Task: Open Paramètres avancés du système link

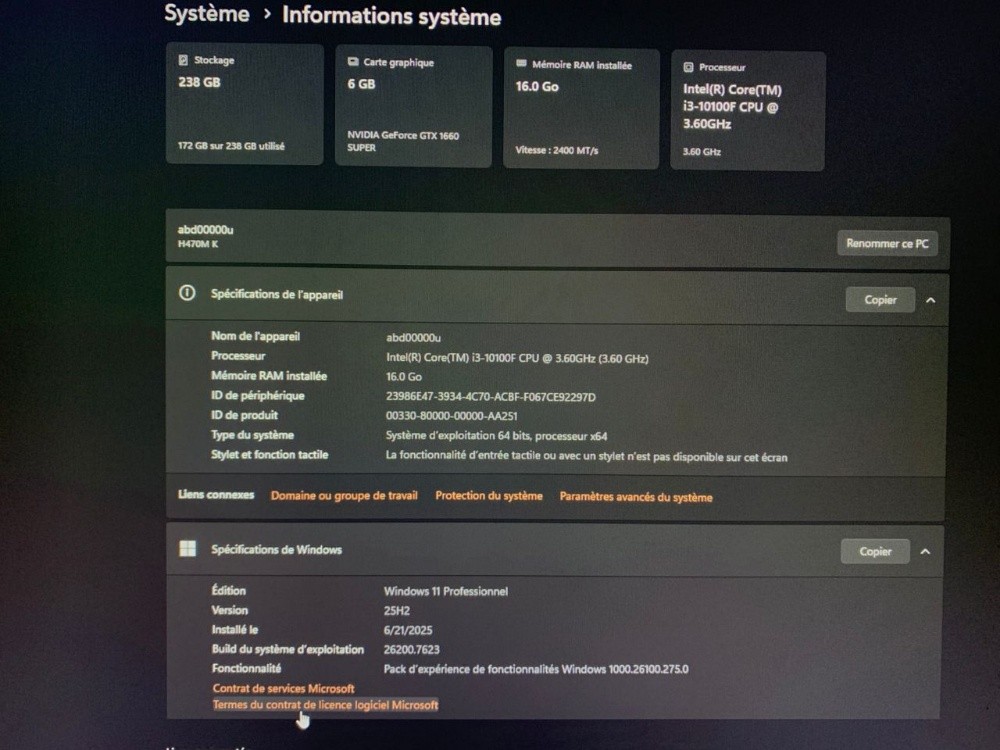Action: pos(636,497)
